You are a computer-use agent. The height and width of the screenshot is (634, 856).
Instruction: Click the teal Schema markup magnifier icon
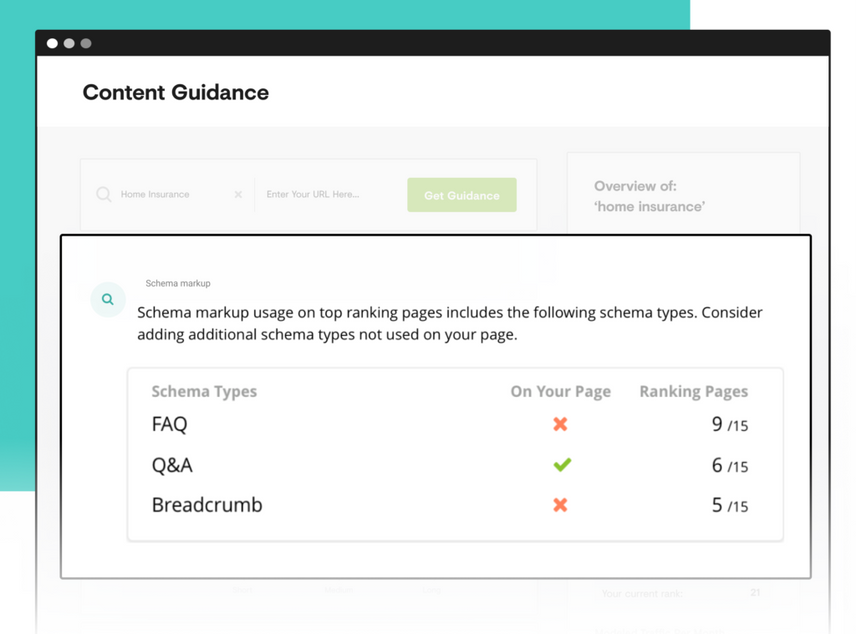108,299
